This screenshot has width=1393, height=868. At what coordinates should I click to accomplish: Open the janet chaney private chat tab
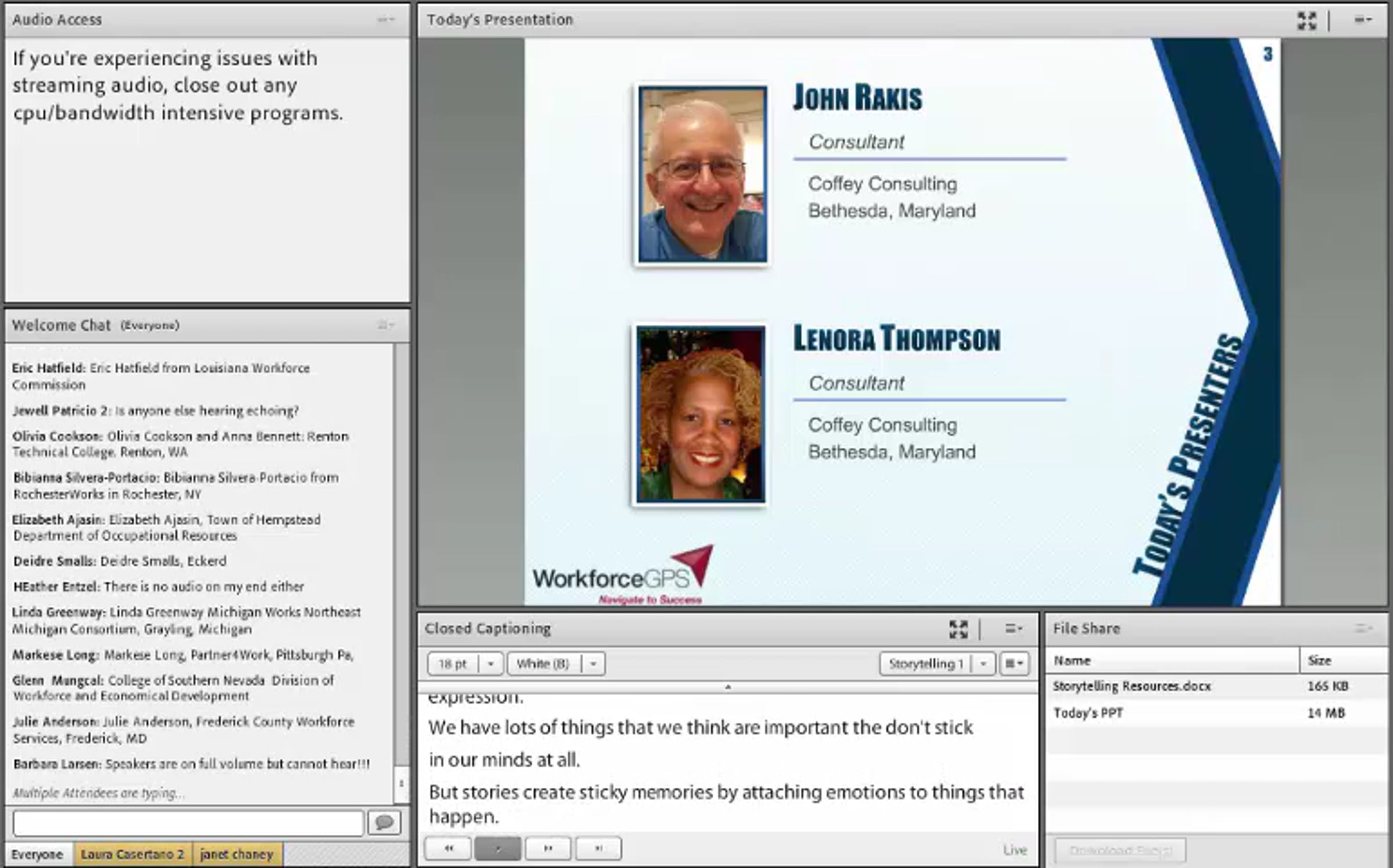point(236,854)
